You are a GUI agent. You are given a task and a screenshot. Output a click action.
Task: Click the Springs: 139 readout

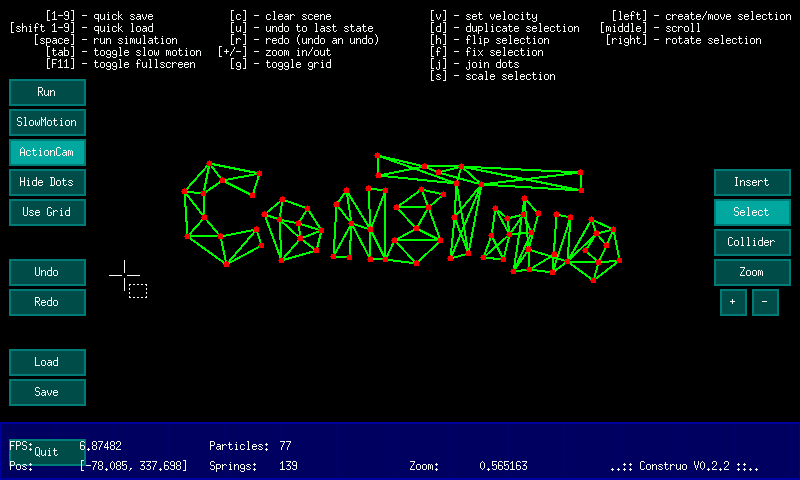[x=253, y=466]
